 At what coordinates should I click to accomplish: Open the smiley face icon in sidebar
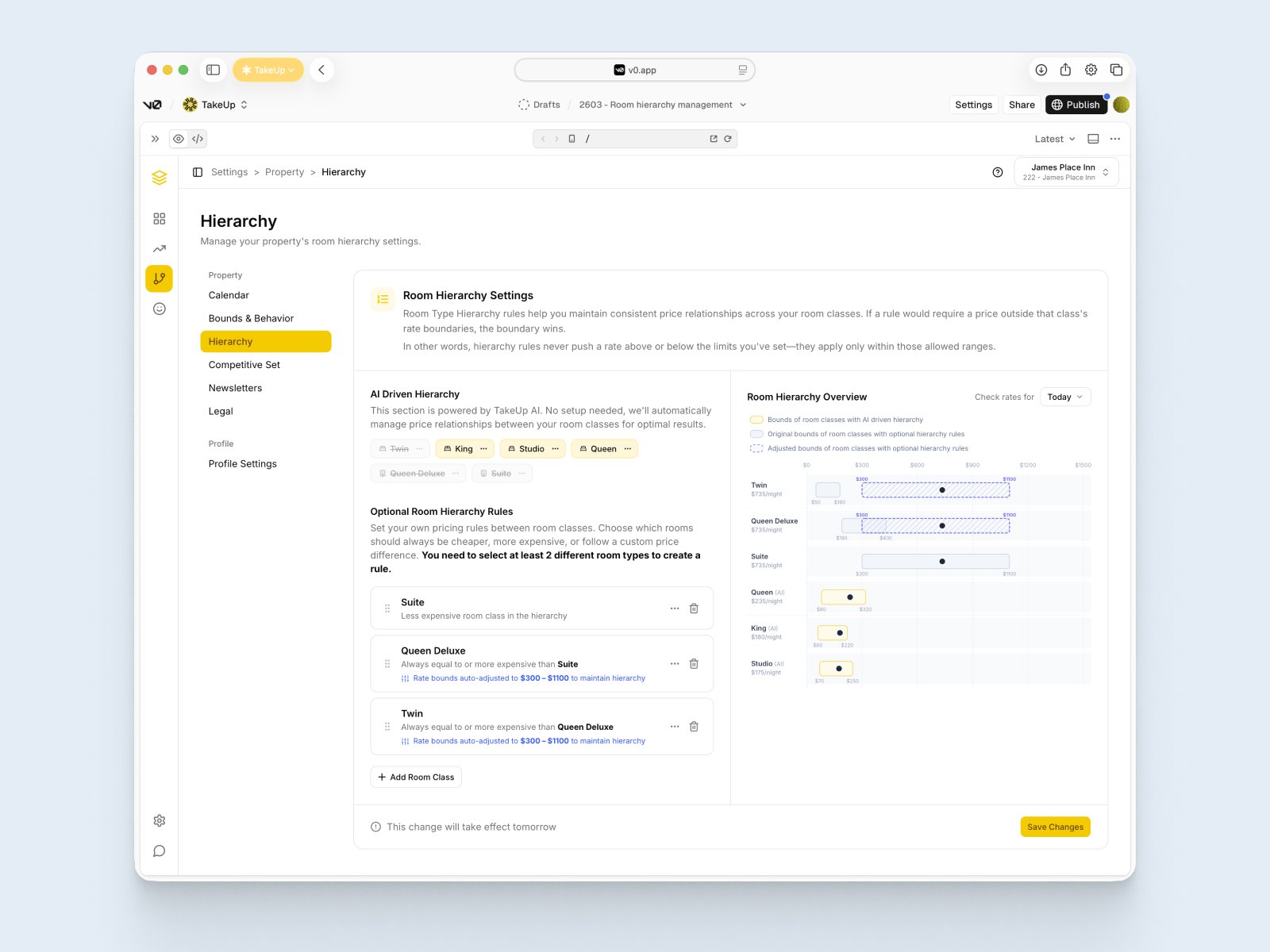[x=160, y=309]
